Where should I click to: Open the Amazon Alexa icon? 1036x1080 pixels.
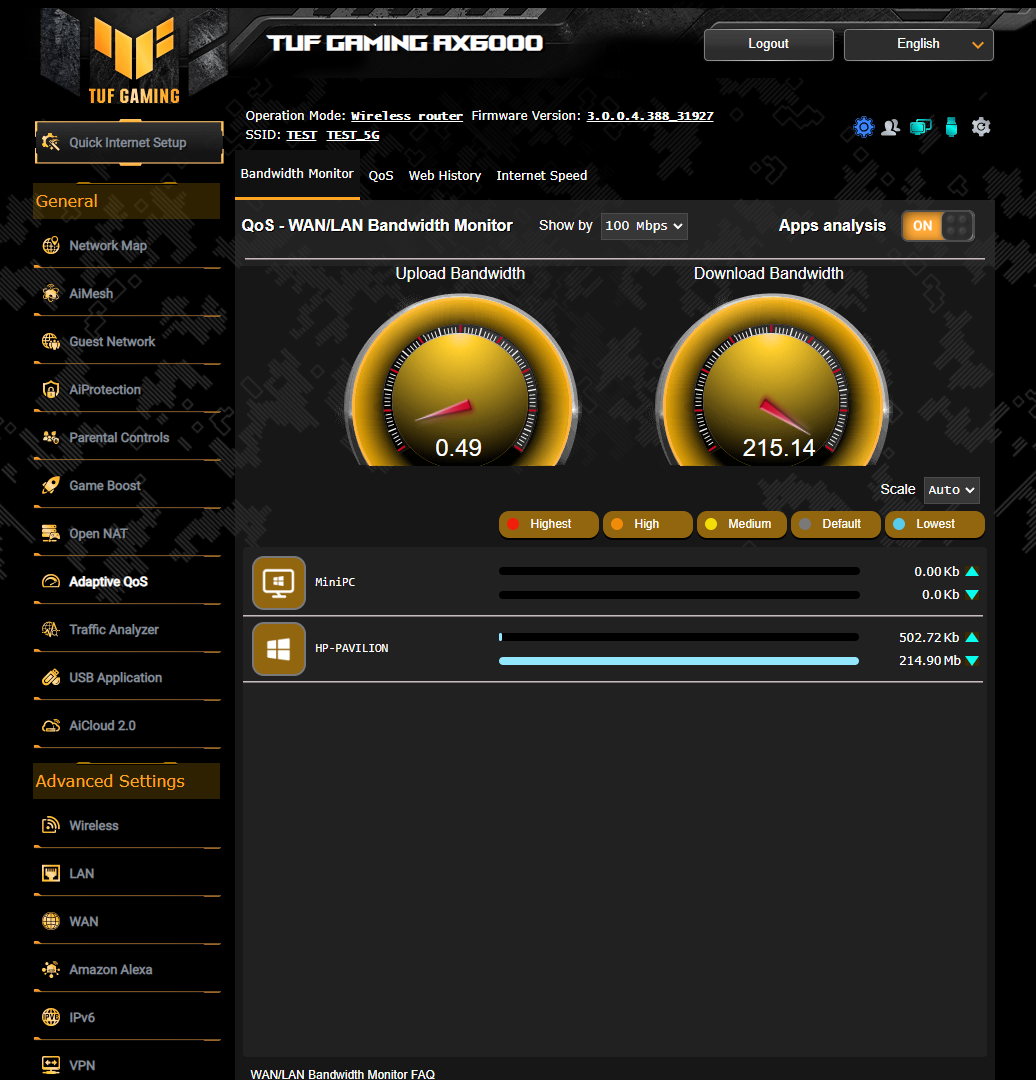(51, 970)
